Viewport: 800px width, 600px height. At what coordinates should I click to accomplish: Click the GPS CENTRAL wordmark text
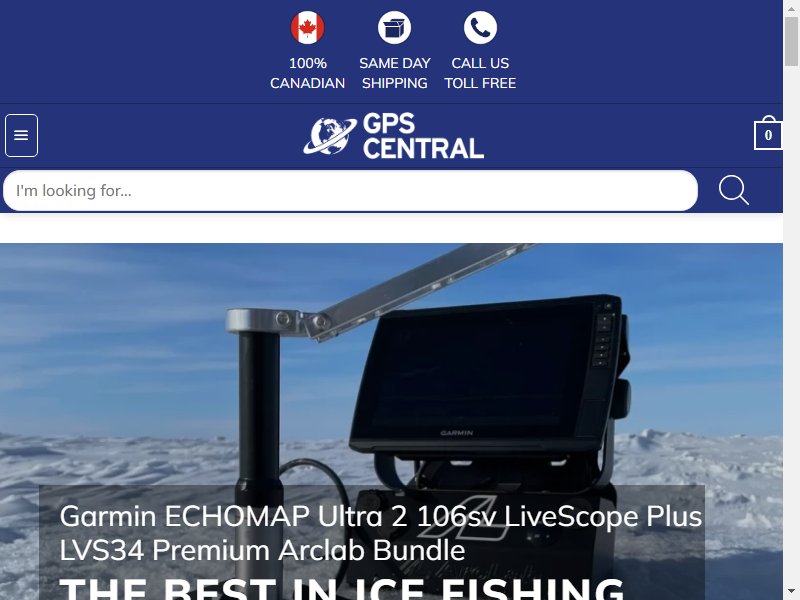423,136
